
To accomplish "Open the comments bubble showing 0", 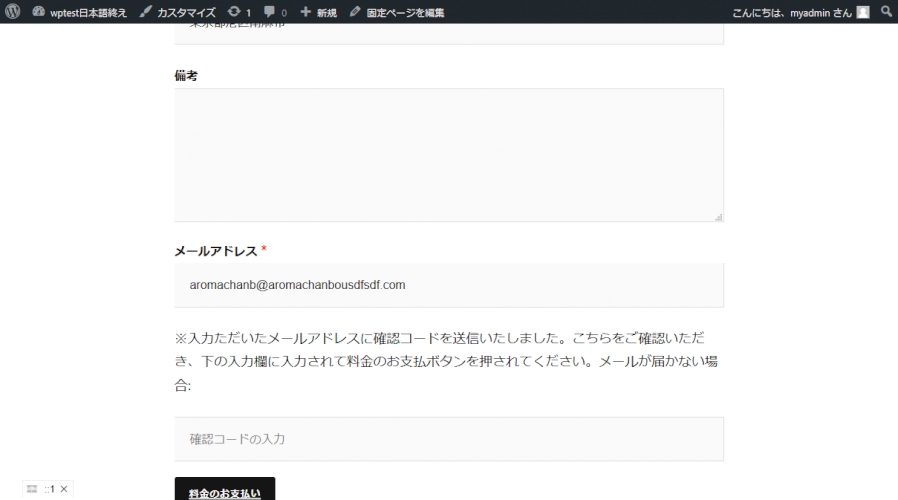I will tap(275, 12).
